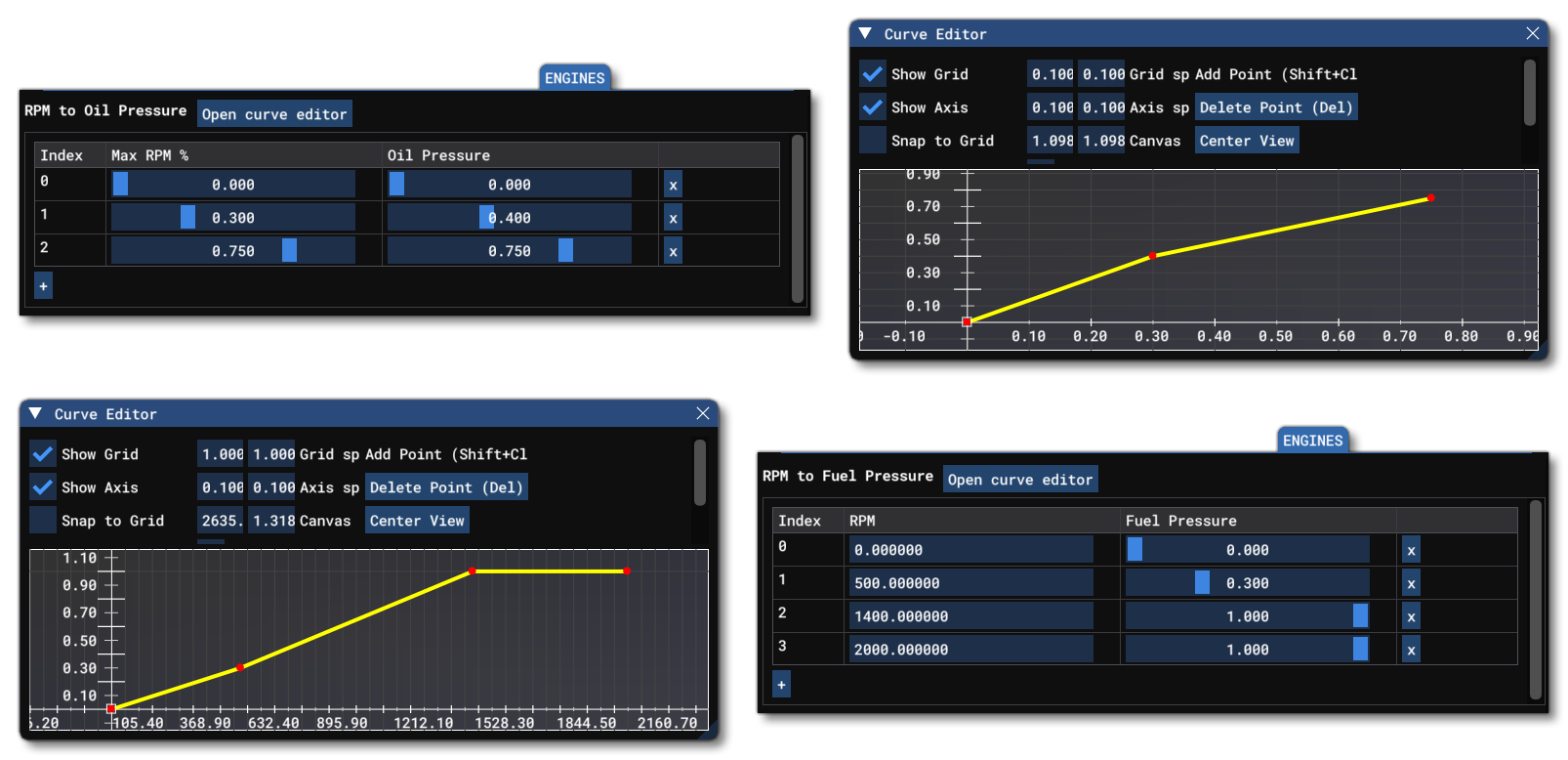Select the ENGINES tab above Oil Pressure
This screenshot has width=1568, height=760.
click(575, 78)
